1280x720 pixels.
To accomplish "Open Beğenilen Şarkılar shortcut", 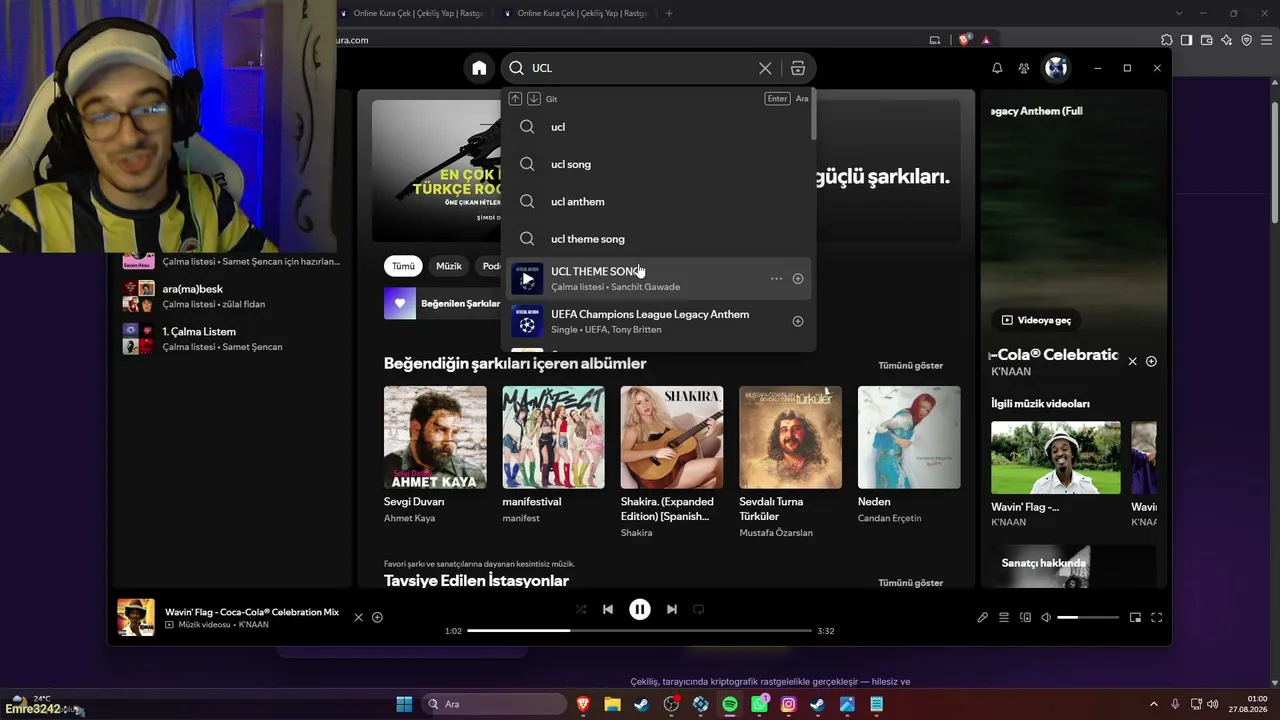I will (x=442, y=303).
